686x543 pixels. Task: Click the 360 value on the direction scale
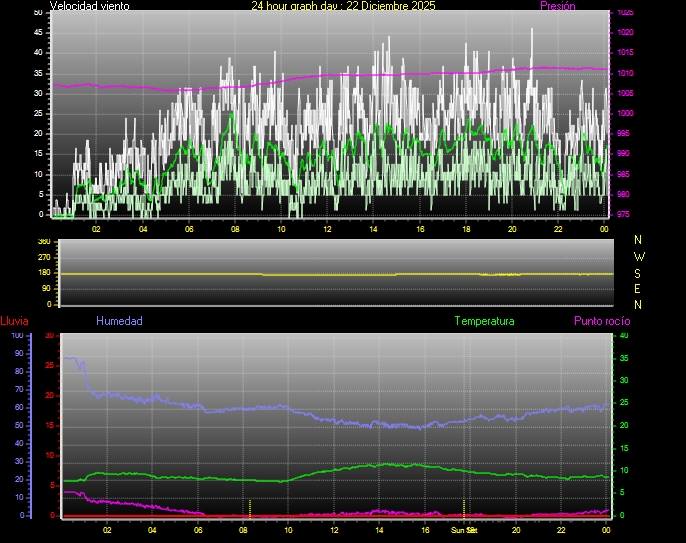click(x=43, y=242)
